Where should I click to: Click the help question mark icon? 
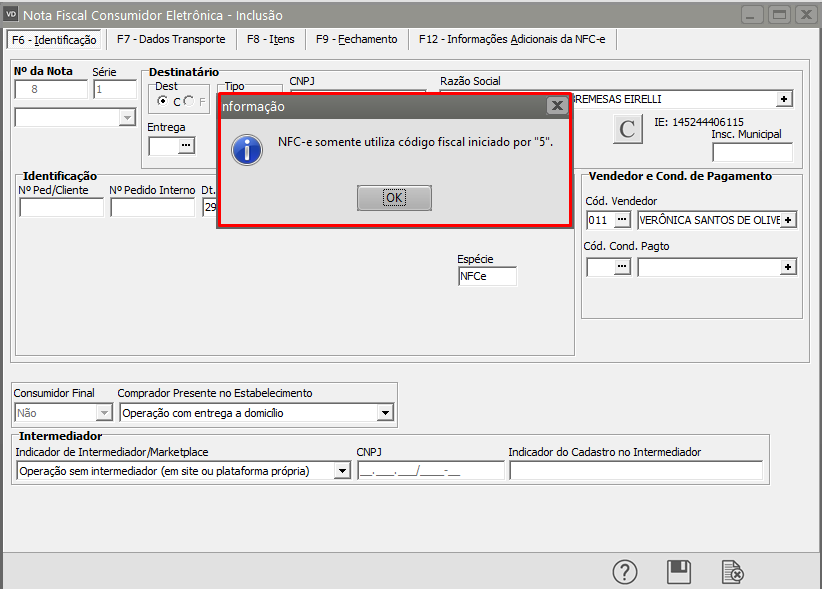point(625,571)
